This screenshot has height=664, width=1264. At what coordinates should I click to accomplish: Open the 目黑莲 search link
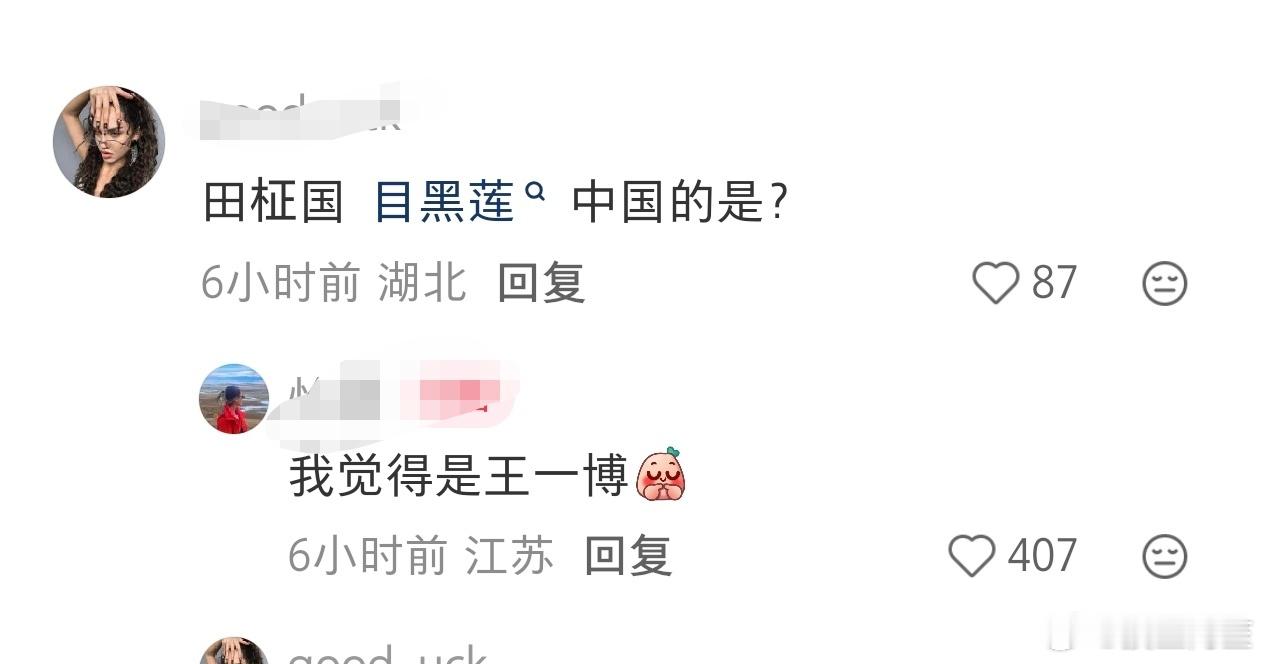click(444, 203)
